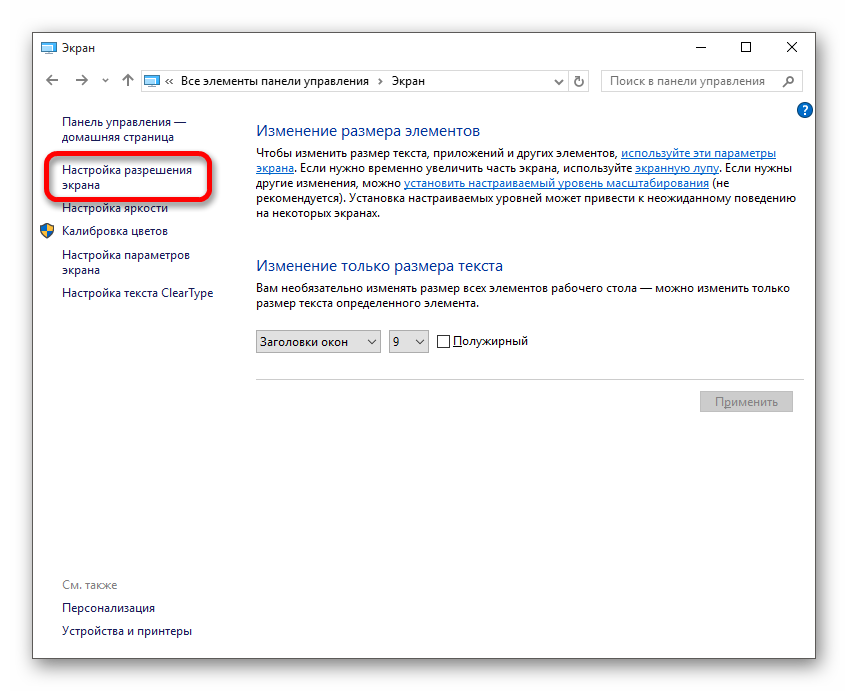
Task: Enable the Полужирный checkbox
Action: [444, 342]
